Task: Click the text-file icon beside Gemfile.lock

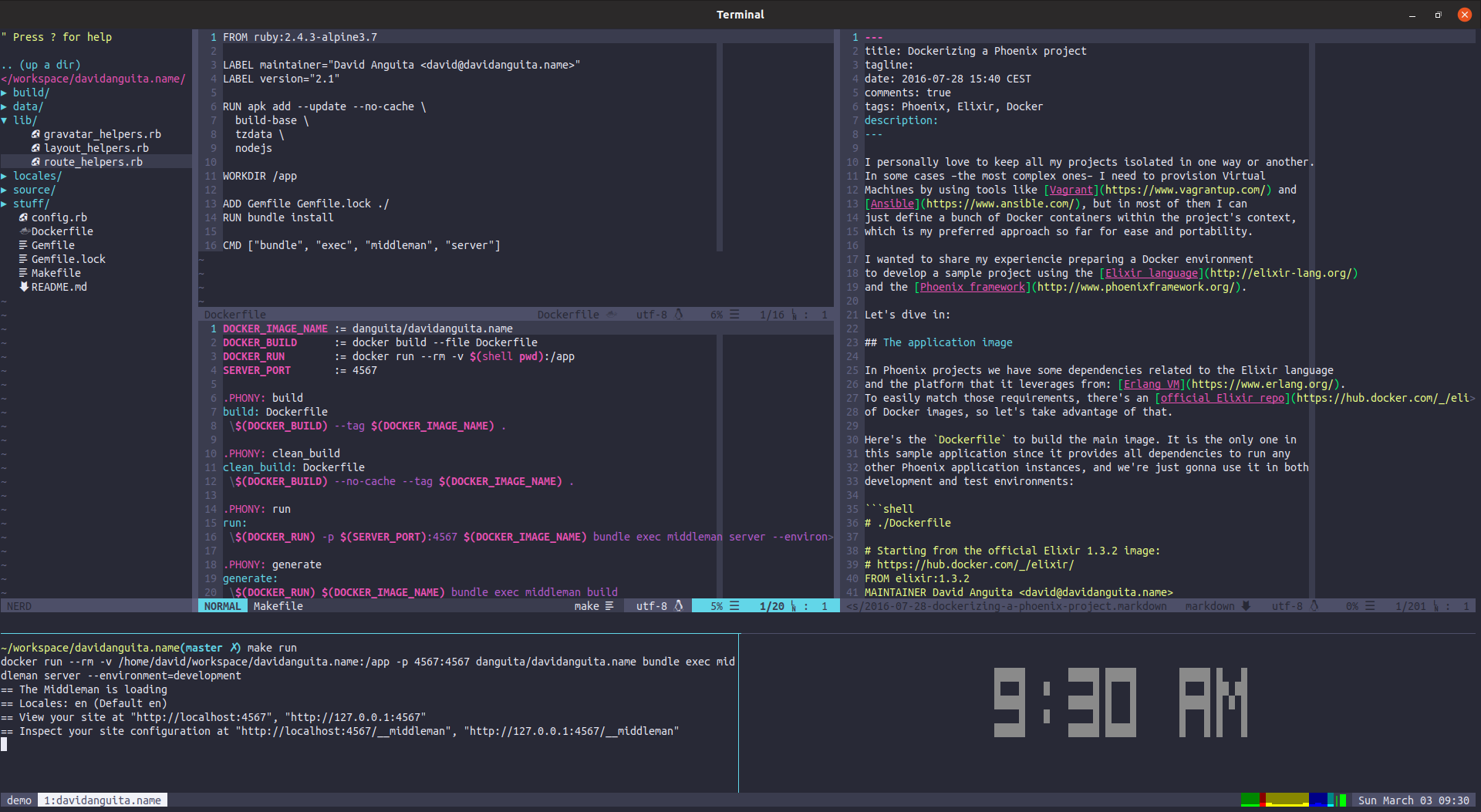Action: coord(23,259)
